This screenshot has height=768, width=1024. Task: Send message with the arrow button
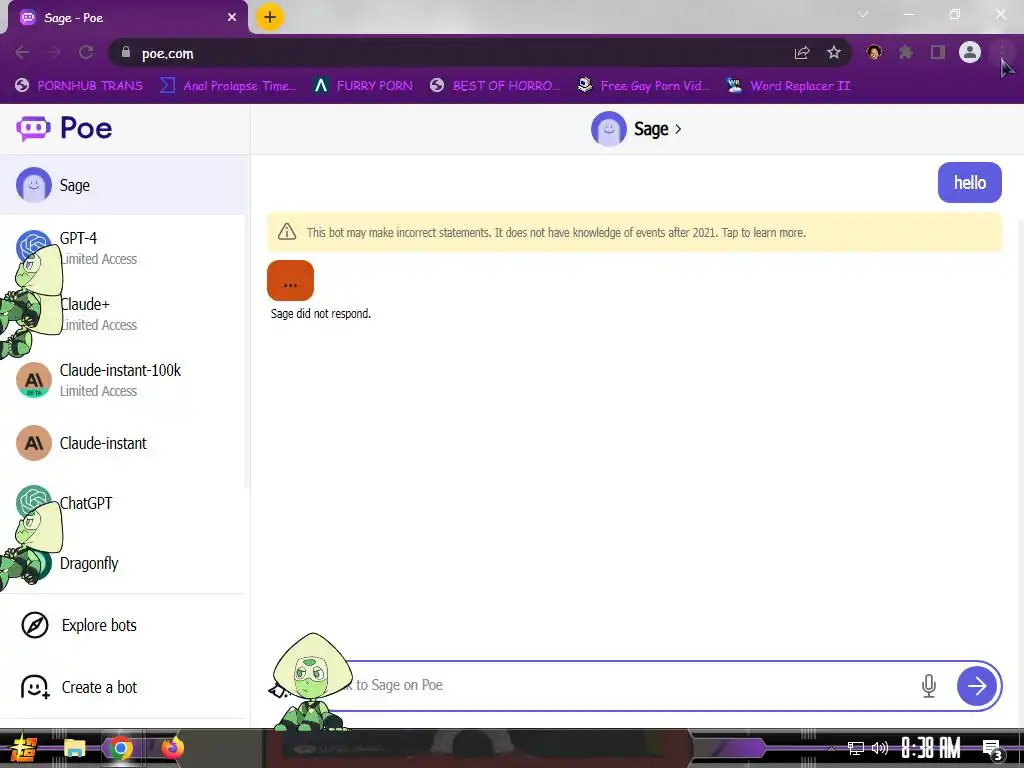pos(977,686)
